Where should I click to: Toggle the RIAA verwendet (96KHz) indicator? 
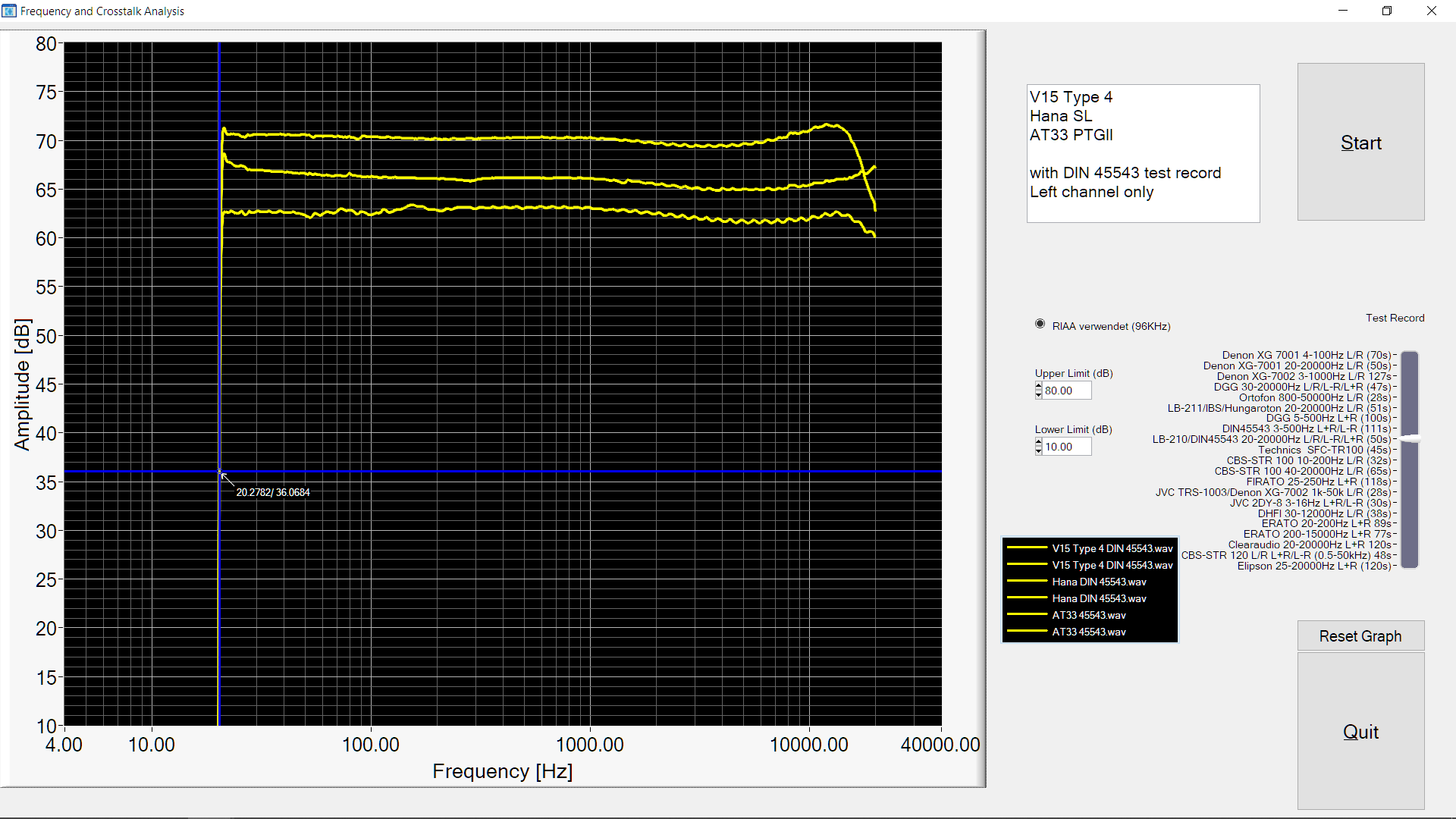[x=1040, y=324]
